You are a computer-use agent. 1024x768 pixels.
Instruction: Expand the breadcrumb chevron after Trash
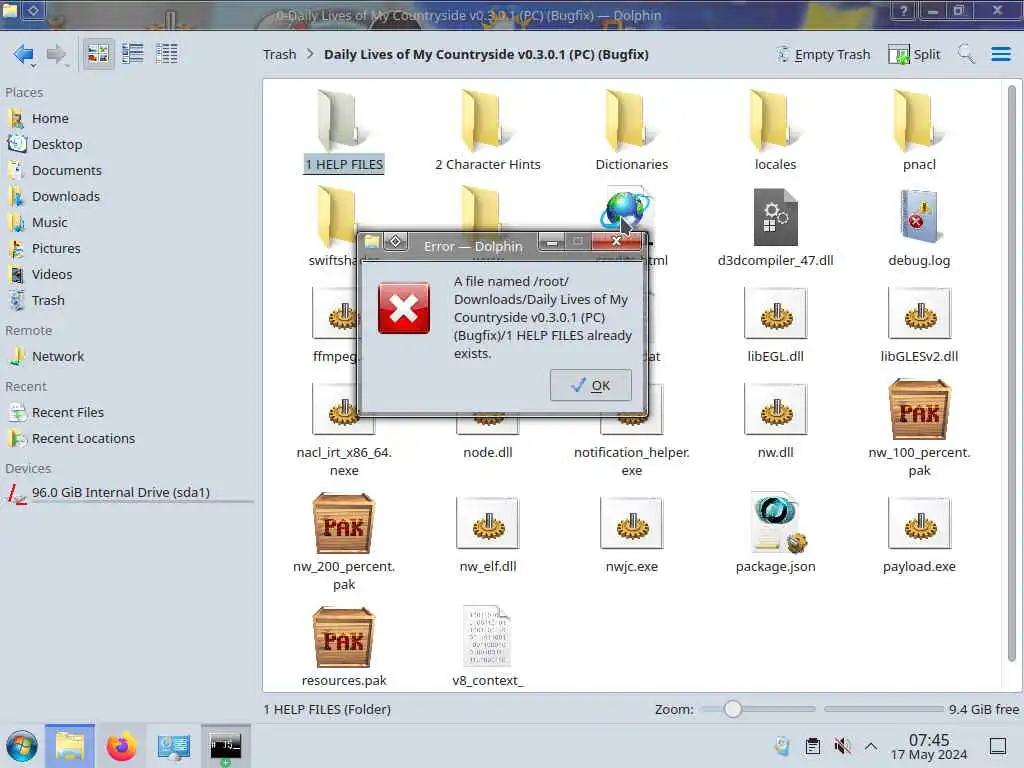click(x=310, y=54)
